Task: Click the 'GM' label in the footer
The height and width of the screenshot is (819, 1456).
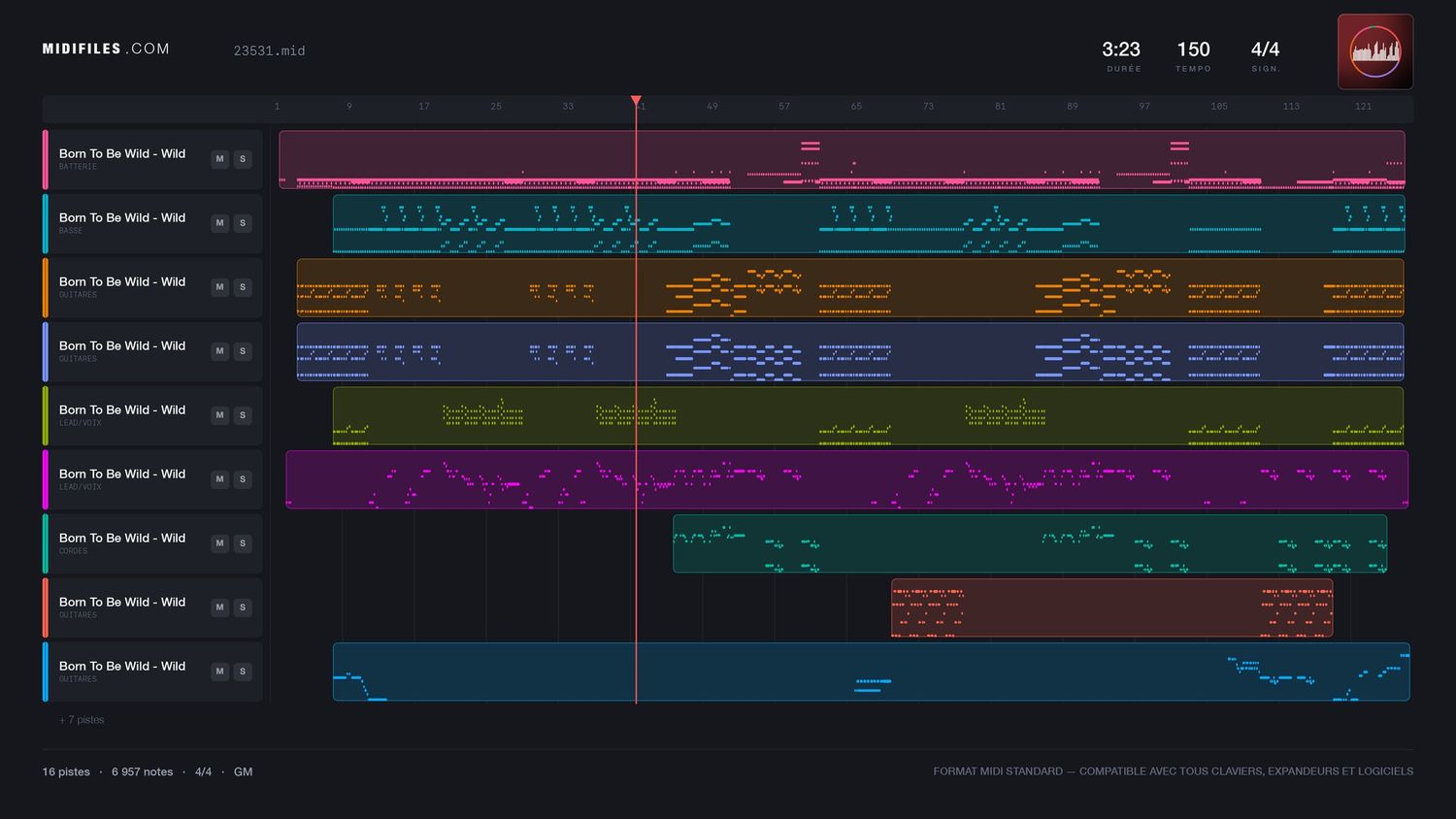Action: [x=243, y=771]
